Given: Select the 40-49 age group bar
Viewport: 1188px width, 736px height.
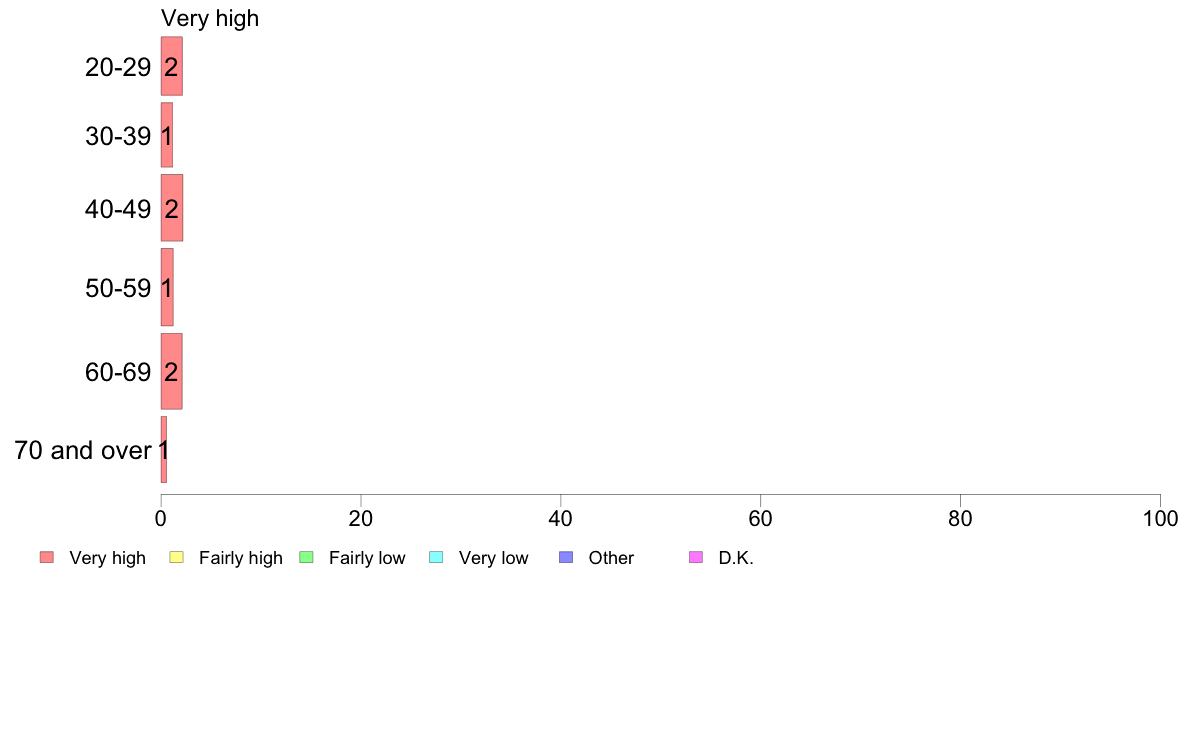Looking at the screenshot, I should 172,208.
